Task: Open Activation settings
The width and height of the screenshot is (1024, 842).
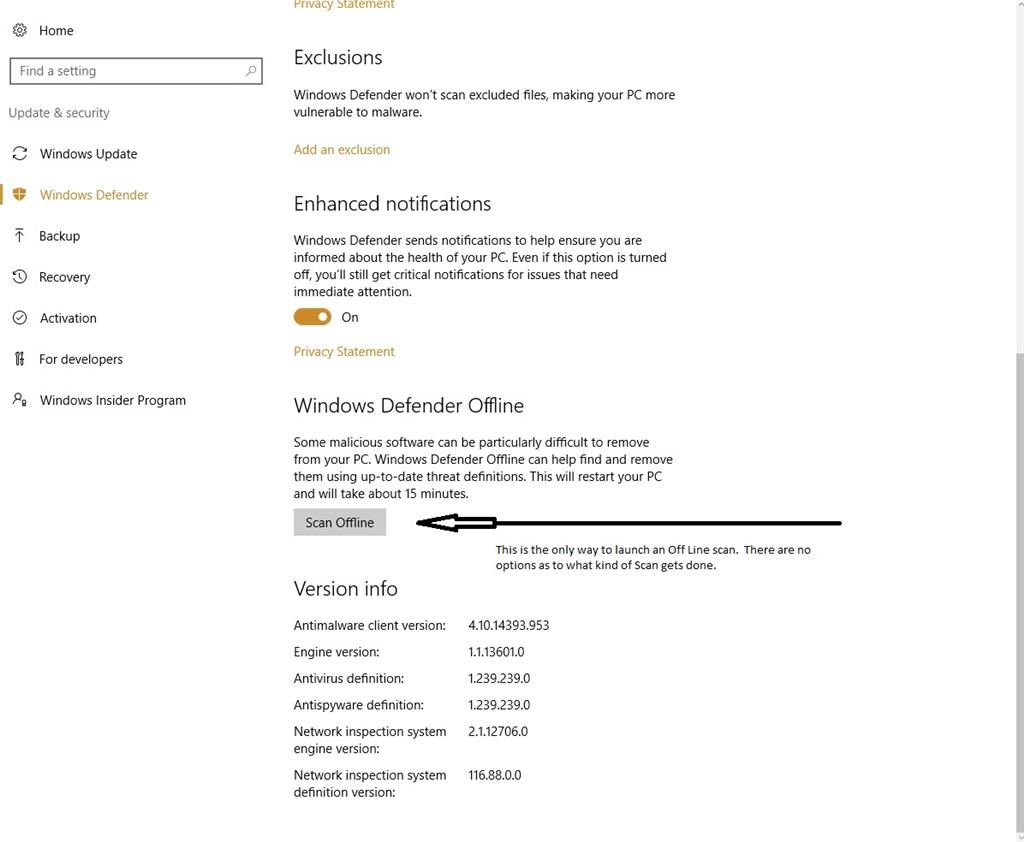Action: click(x=68, y=318)
